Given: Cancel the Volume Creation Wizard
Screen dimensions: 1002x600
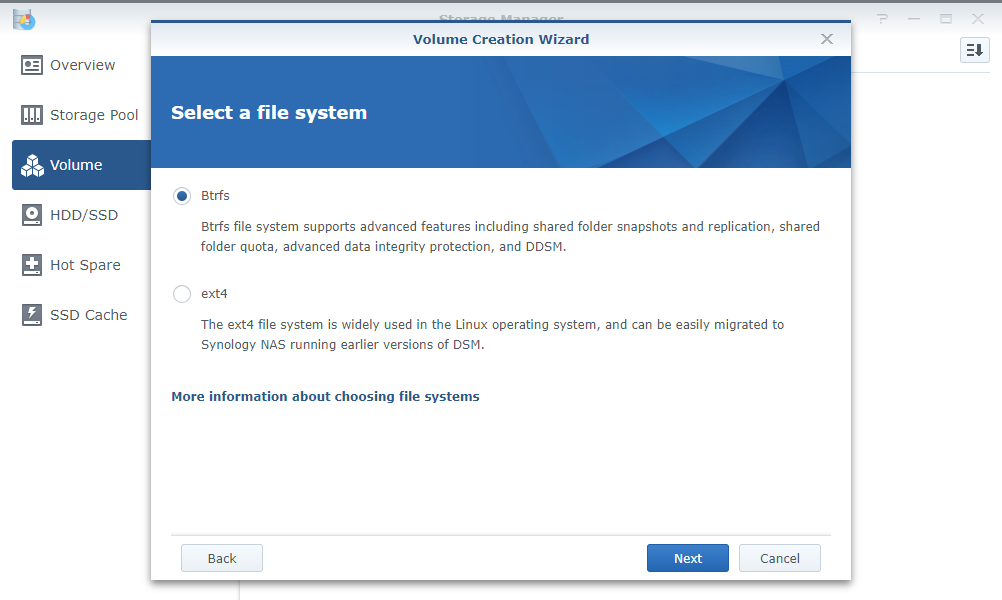Looking at the screenshot, I should 779,558.
